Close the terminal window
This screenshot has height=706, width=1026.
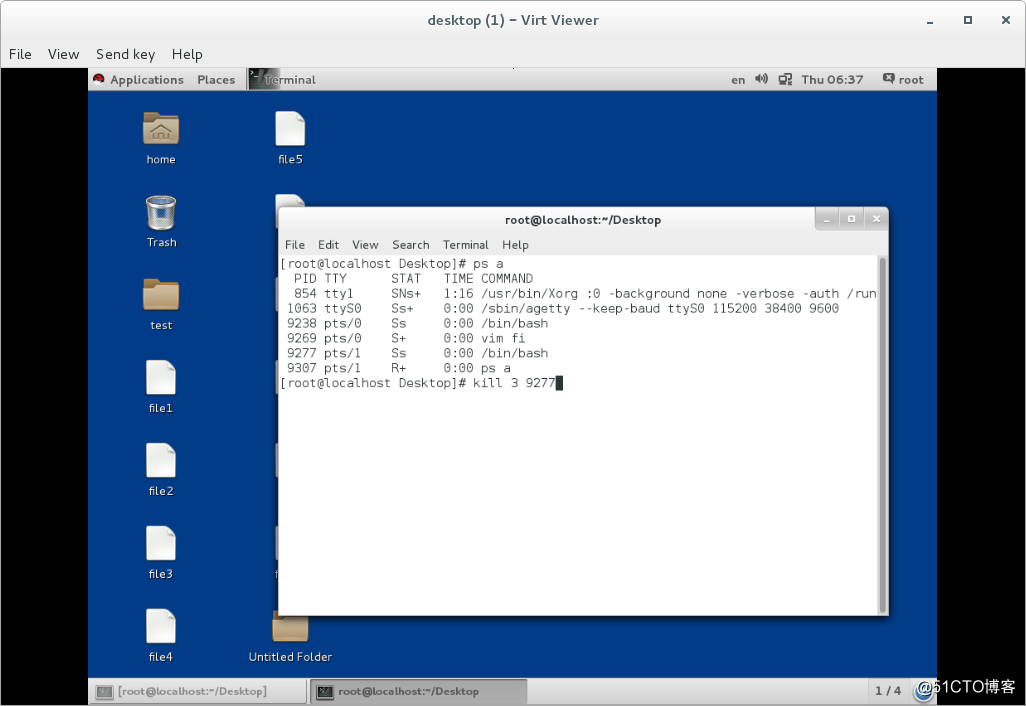click(876, 219)
